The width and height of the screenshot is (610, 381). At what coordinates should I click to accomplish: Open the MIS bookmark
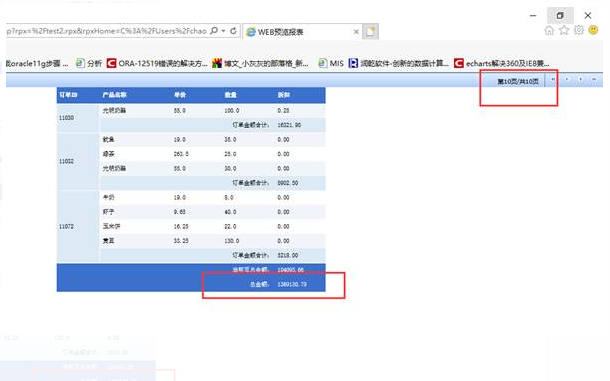(x=331, y=63)
